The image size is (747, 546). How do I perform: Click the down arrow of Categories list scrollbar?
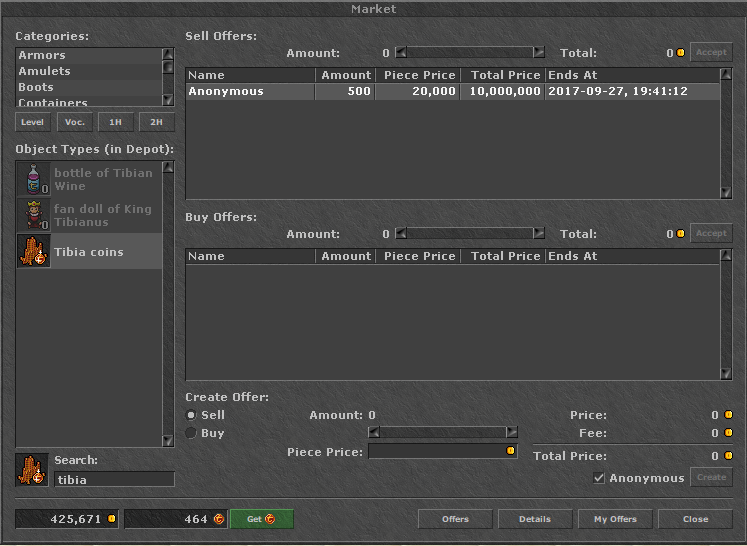[168, 100]
